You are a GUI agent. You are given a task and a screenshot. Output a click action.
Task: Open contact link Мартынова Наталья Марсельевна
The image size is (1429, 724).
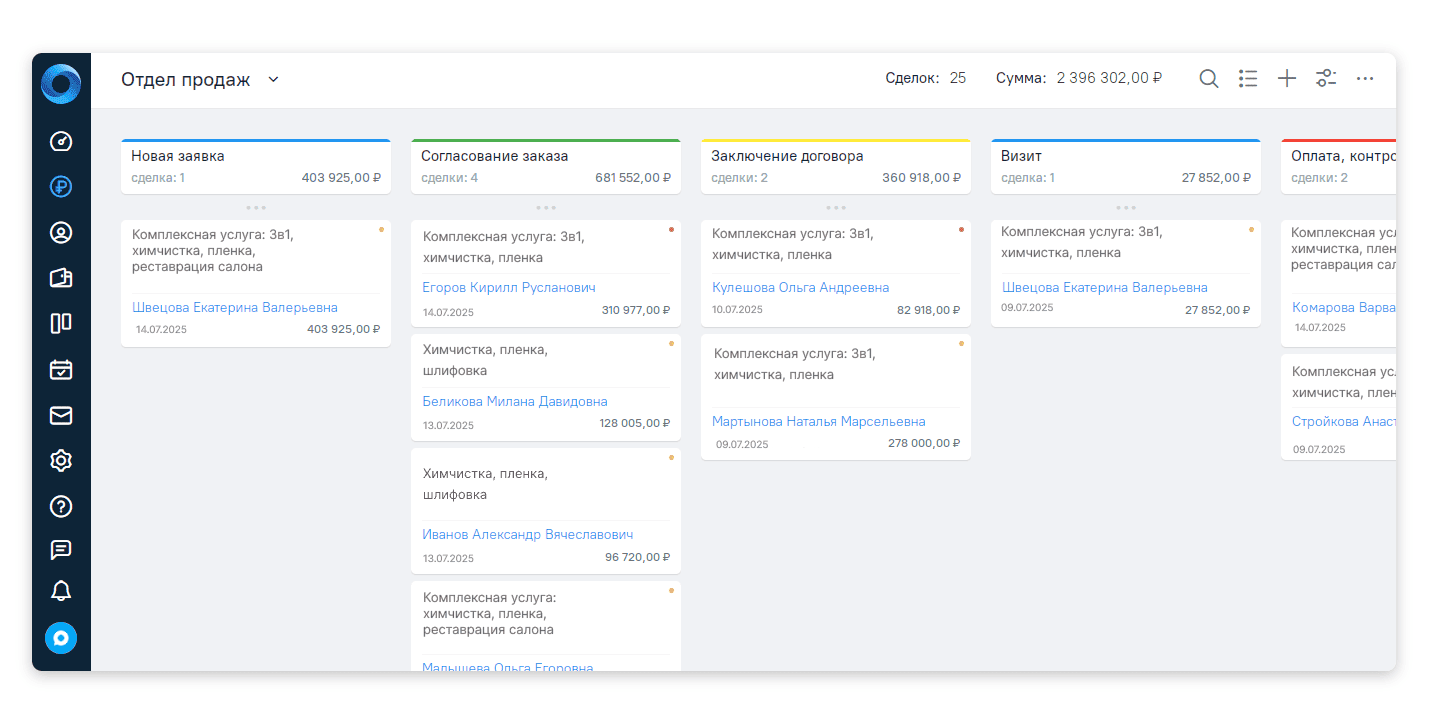(818, 422)
